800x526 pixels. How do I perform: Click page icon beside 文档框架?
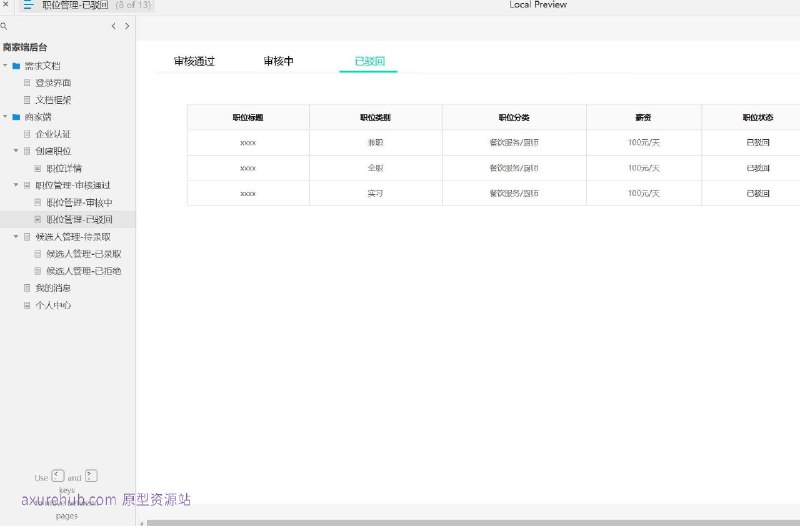tap(27, 100)
